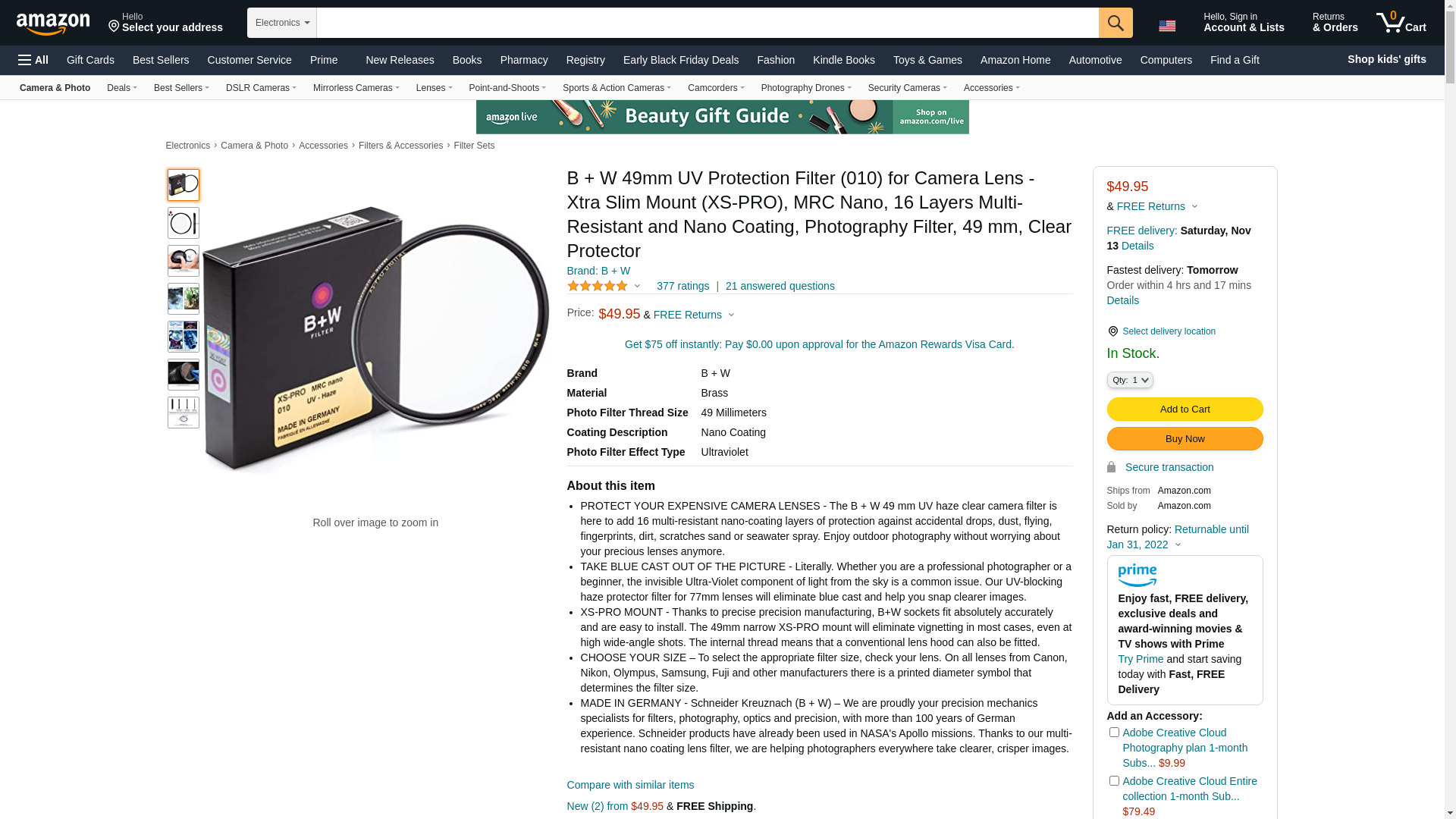The height and width of the screenshot is (819, 1456).
Task: Click the Amazon logo
Action: click(53, 24)
